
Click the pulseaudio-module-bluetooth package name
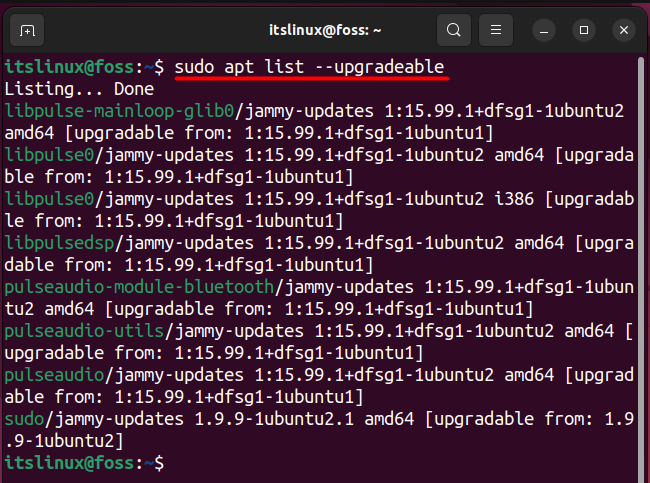coord(139,287)
